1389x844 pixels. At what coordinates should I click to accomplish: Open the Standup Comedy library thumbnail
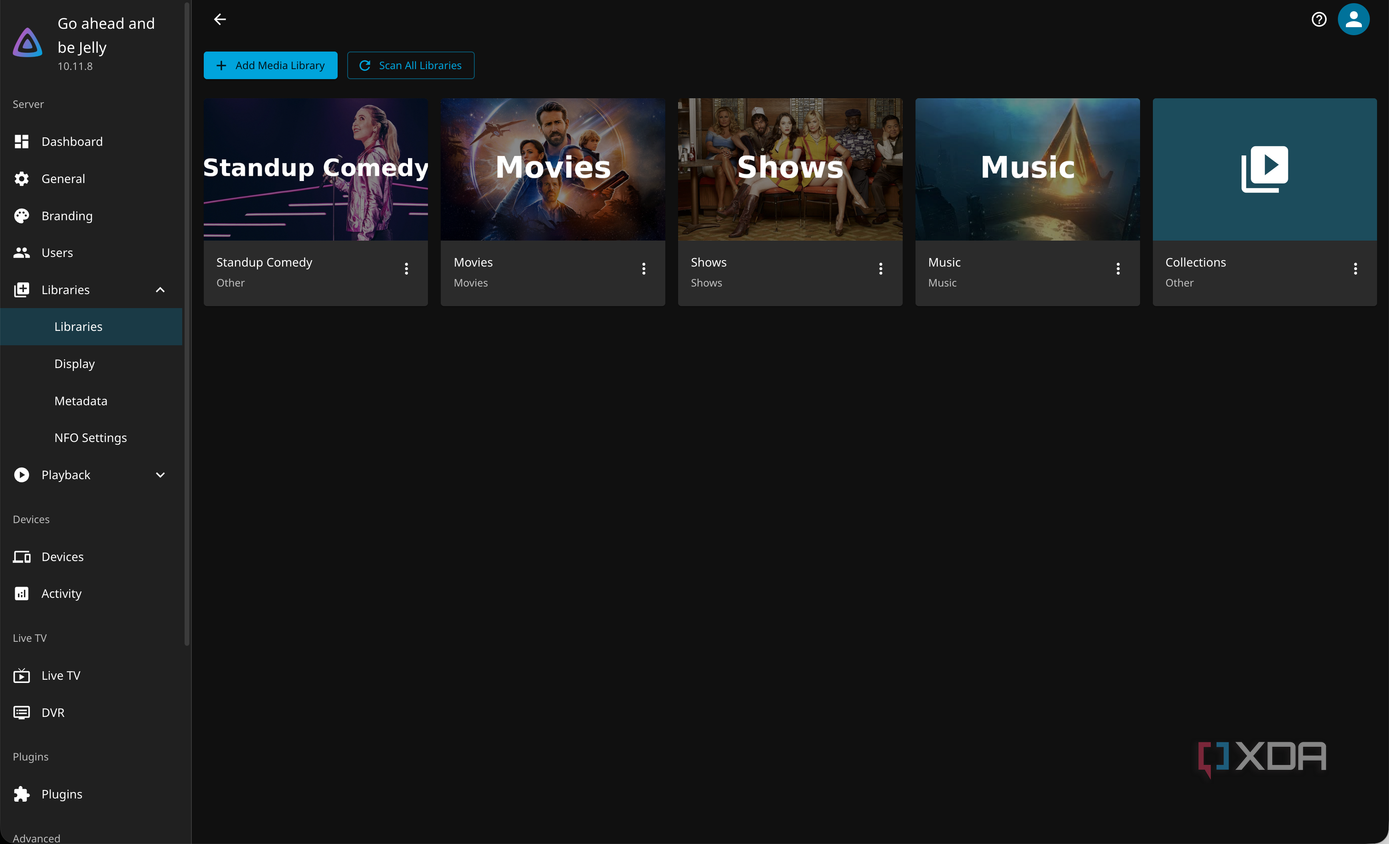(316, 169)
